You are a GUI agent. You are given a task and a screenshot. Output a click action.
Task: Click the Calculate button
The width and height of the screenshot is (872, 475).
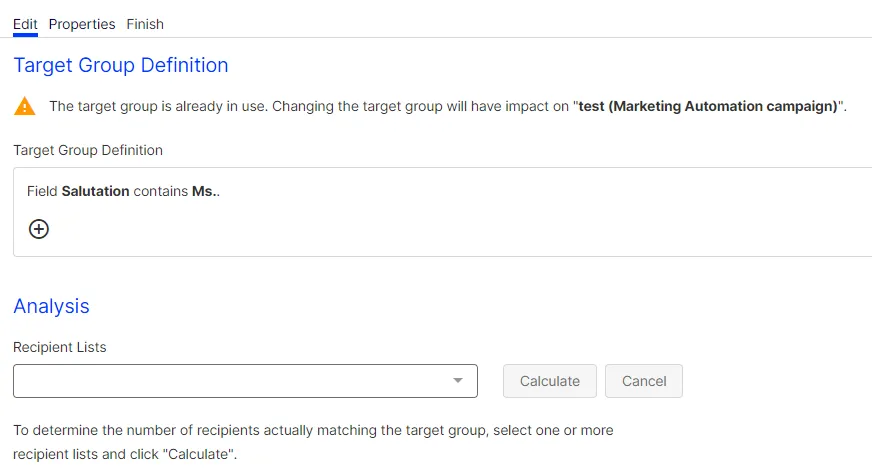[549, 381]
